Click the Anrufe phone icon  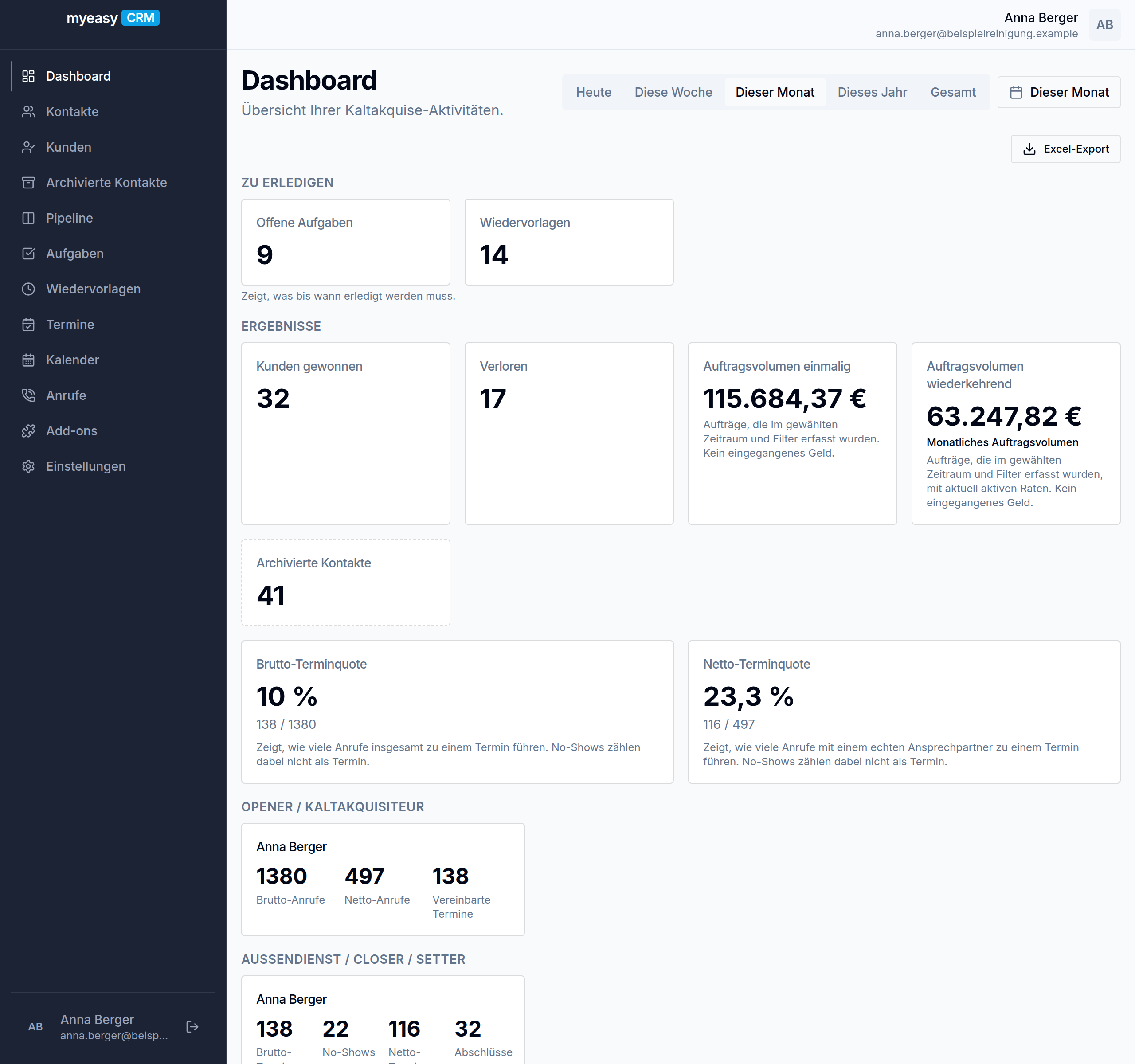[x=28, y=395]
